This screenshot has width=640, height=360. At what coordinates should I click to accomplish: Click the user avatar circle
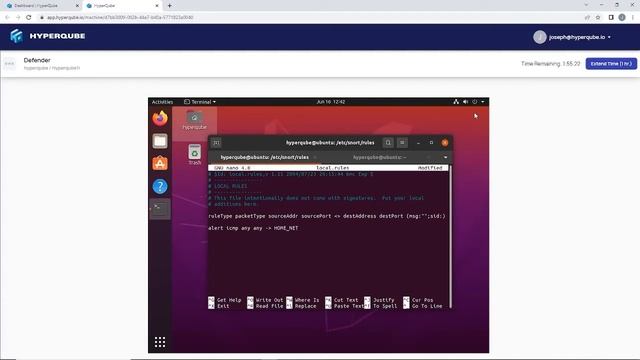[x=540, y=37]
